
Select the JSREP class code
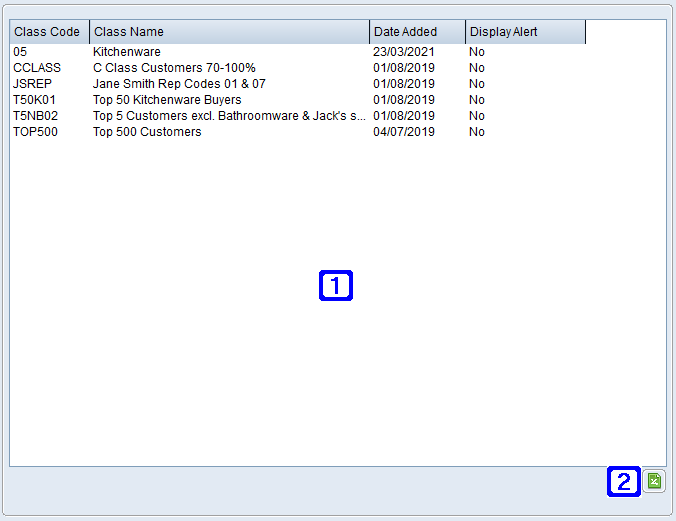32,84
